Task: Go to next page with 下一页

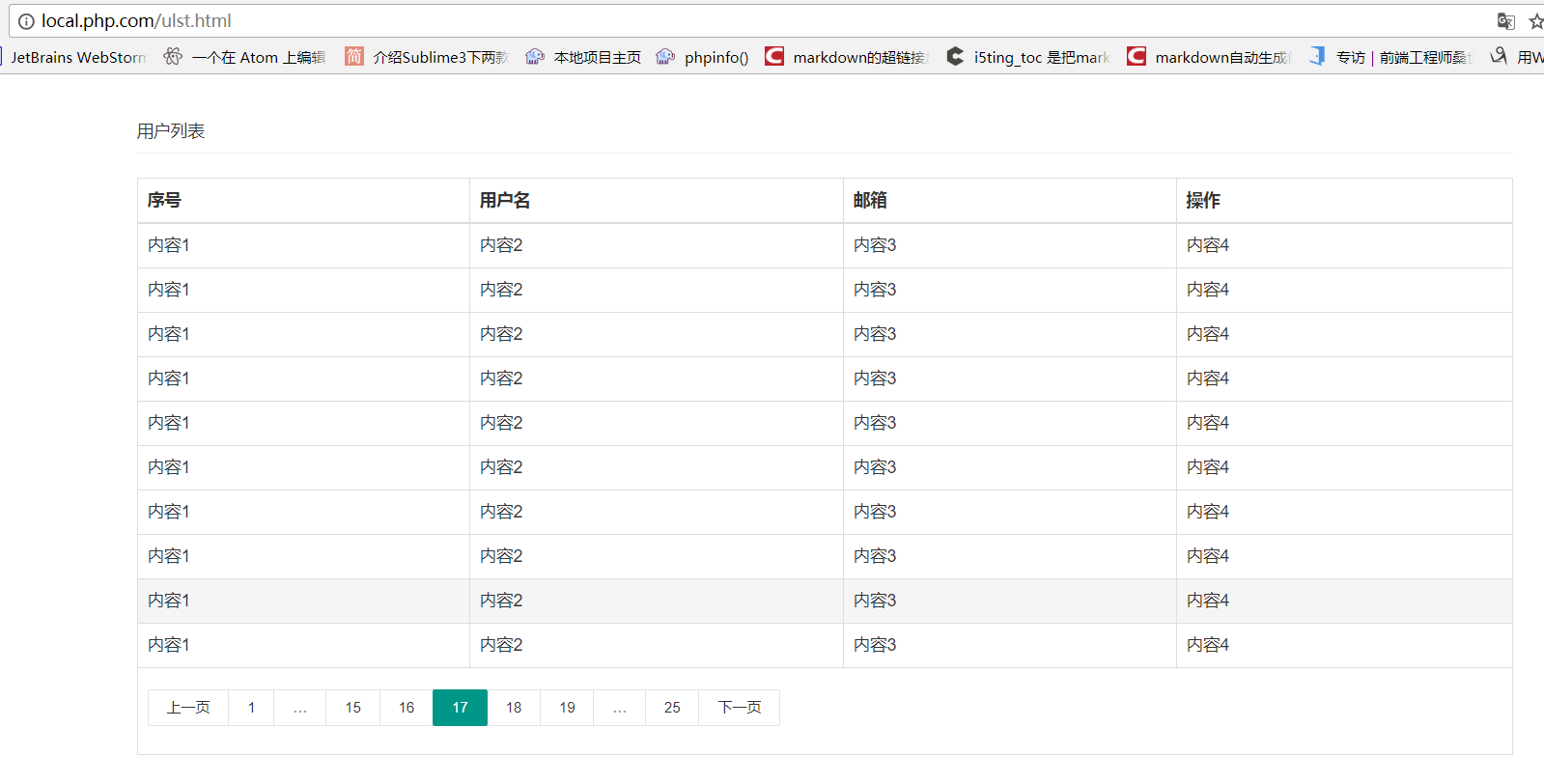Action: [x=740, y=708]
